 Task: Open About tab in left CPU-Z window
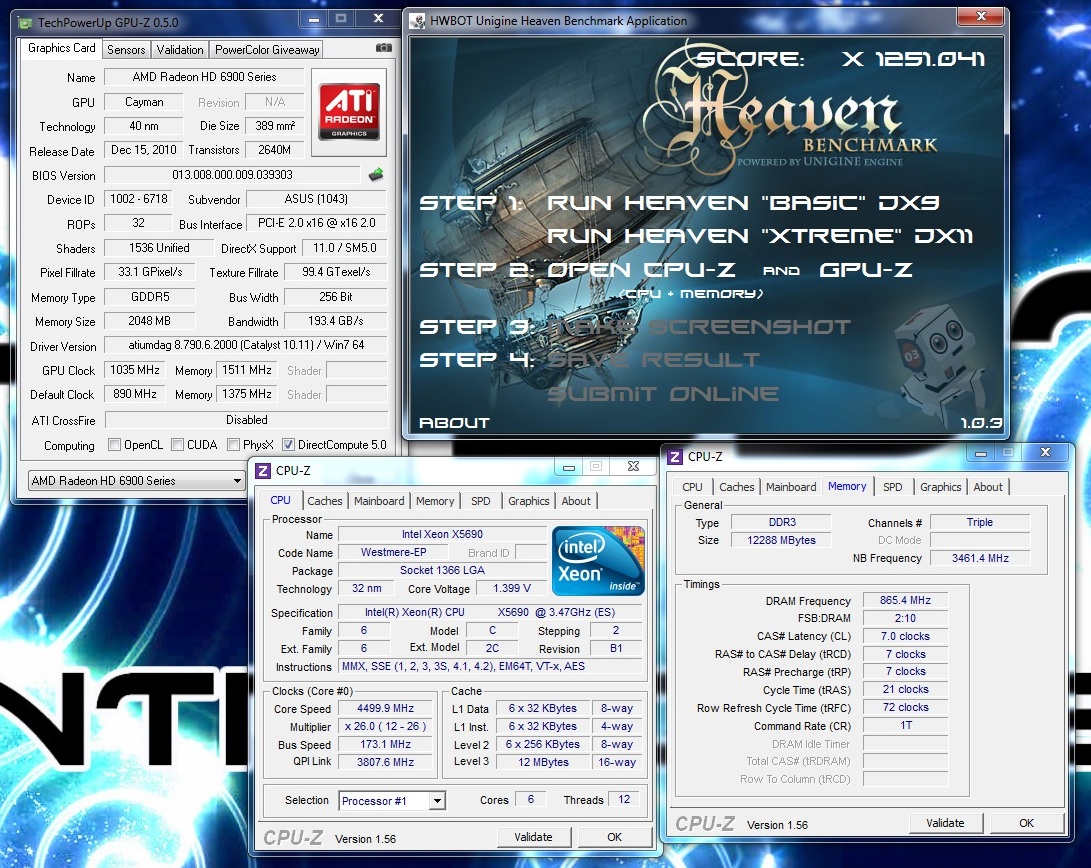coord(575,501)
